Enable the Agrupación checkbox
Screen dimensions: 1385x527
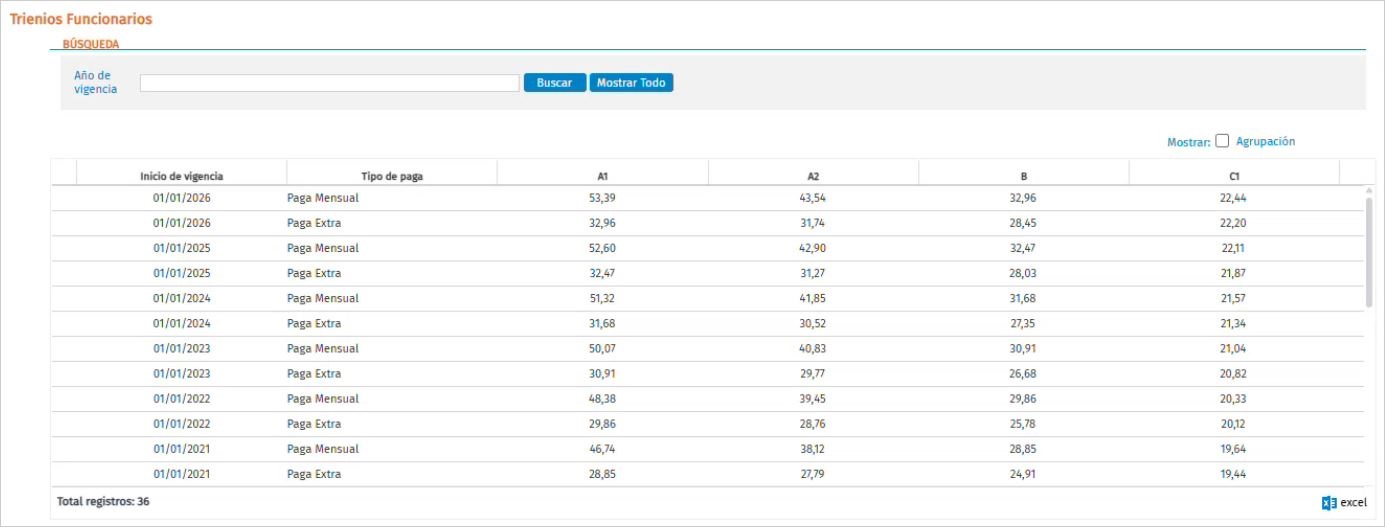[1222, 142]
